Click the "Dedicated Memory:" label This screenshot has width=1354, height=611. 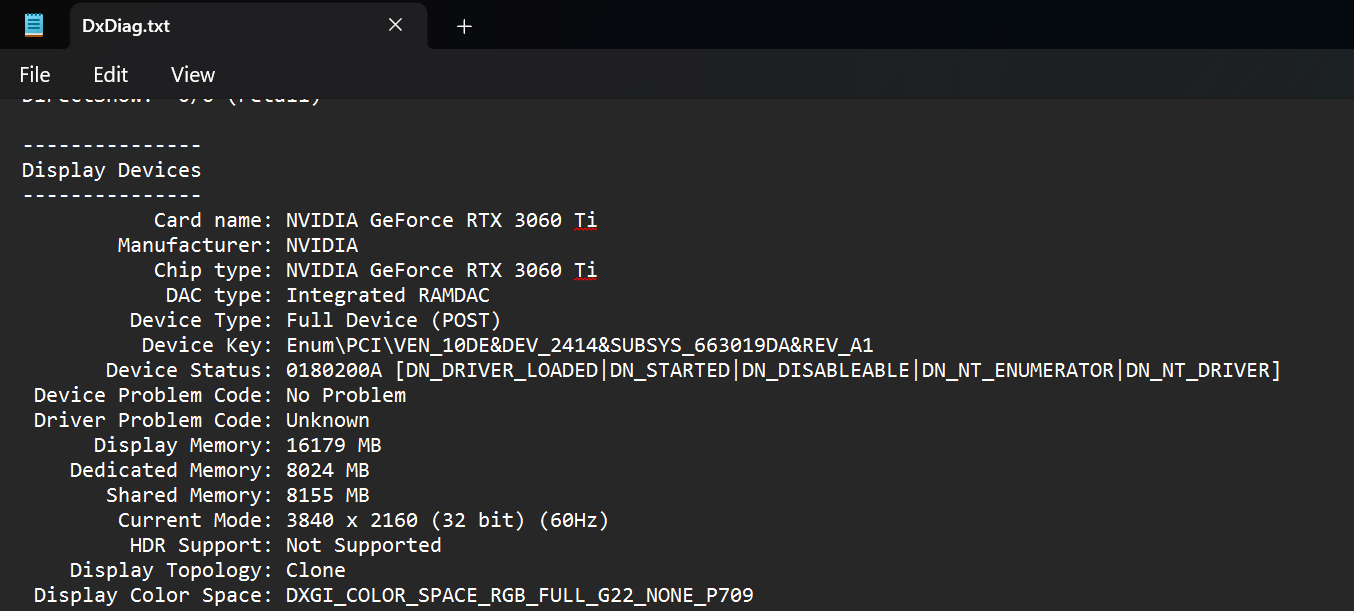(x=172, y=470)
